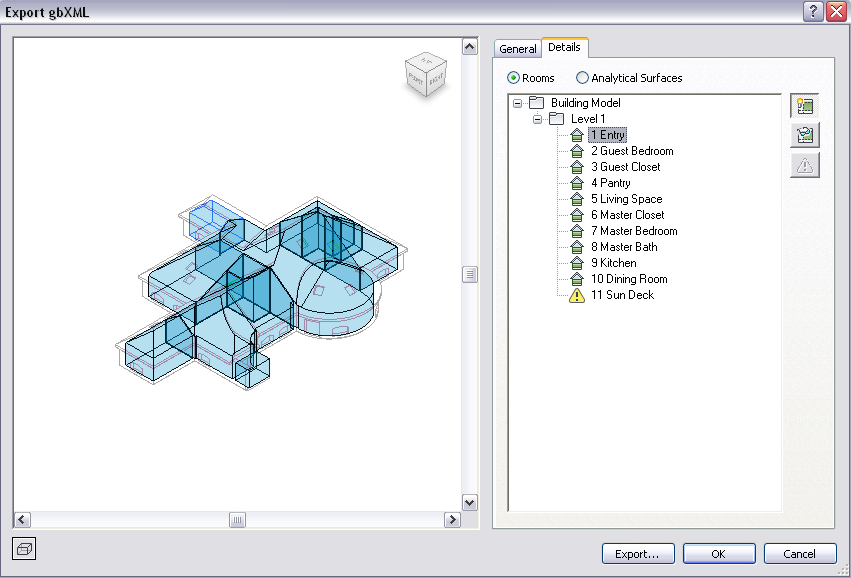Select 3 Guest Closet in the tree
The height and width of the screenshot is (578, 851).
pos(626,167)
